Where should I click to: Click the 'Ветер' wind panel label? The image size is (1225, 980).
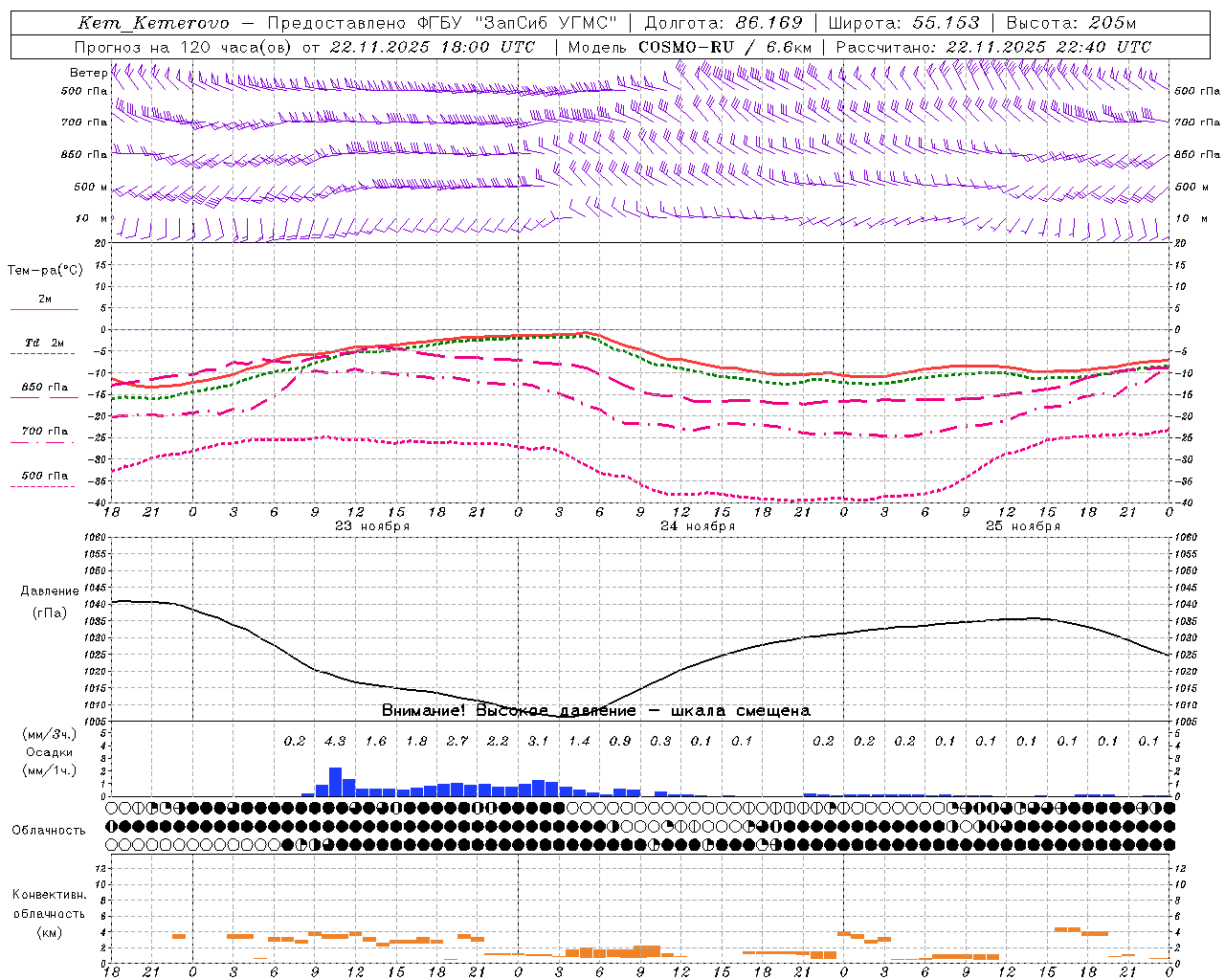[88, 73]
